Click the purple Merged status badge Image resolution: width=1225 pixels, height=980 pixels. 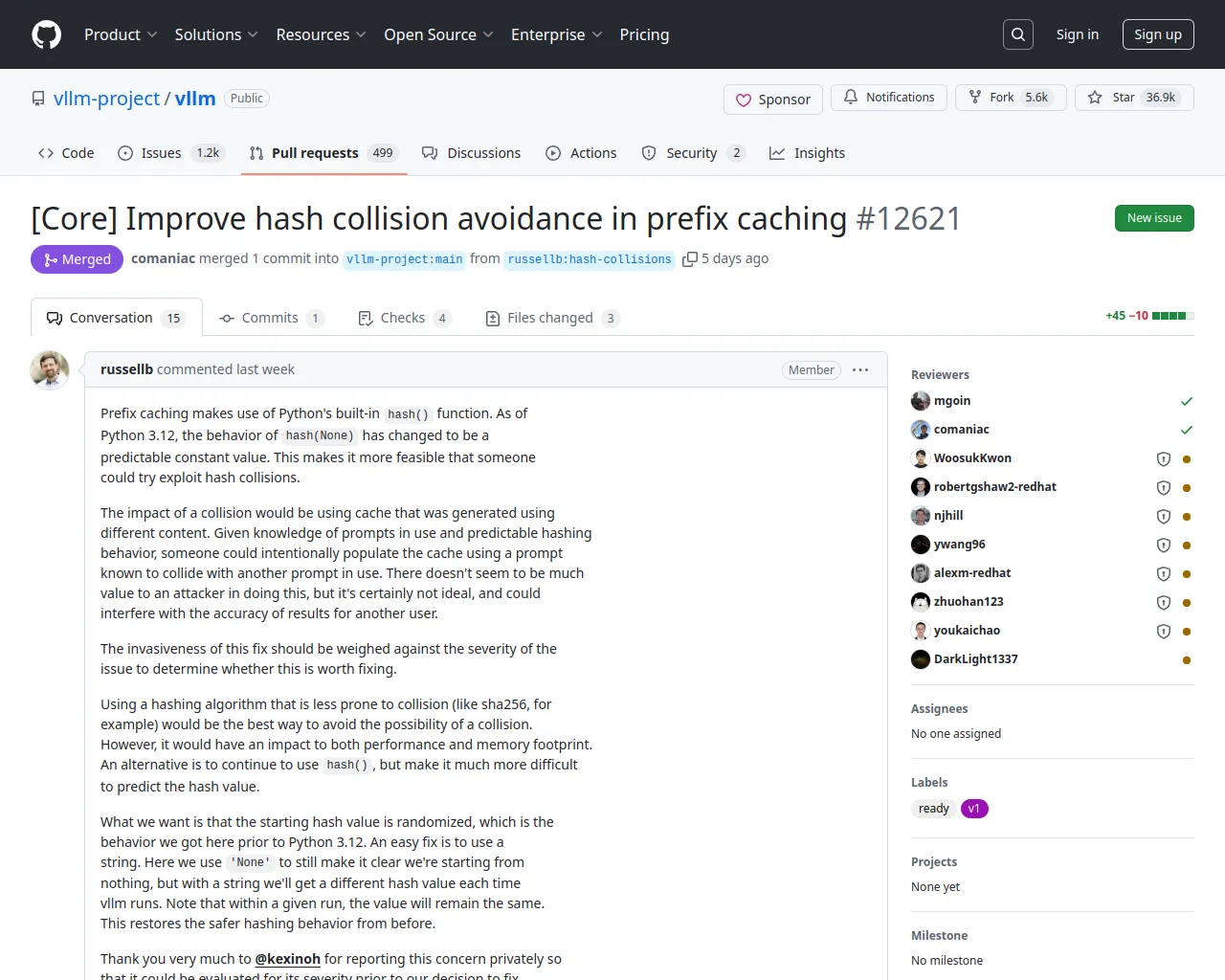coord(77,259)
